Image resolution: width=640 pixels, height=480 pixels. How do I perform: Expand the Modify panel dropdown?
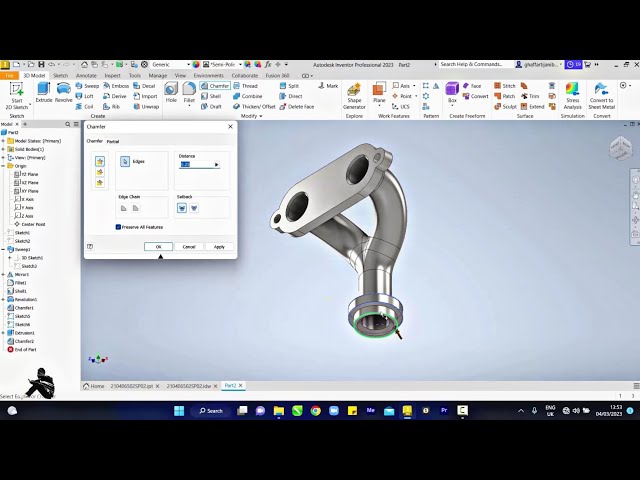251,116
